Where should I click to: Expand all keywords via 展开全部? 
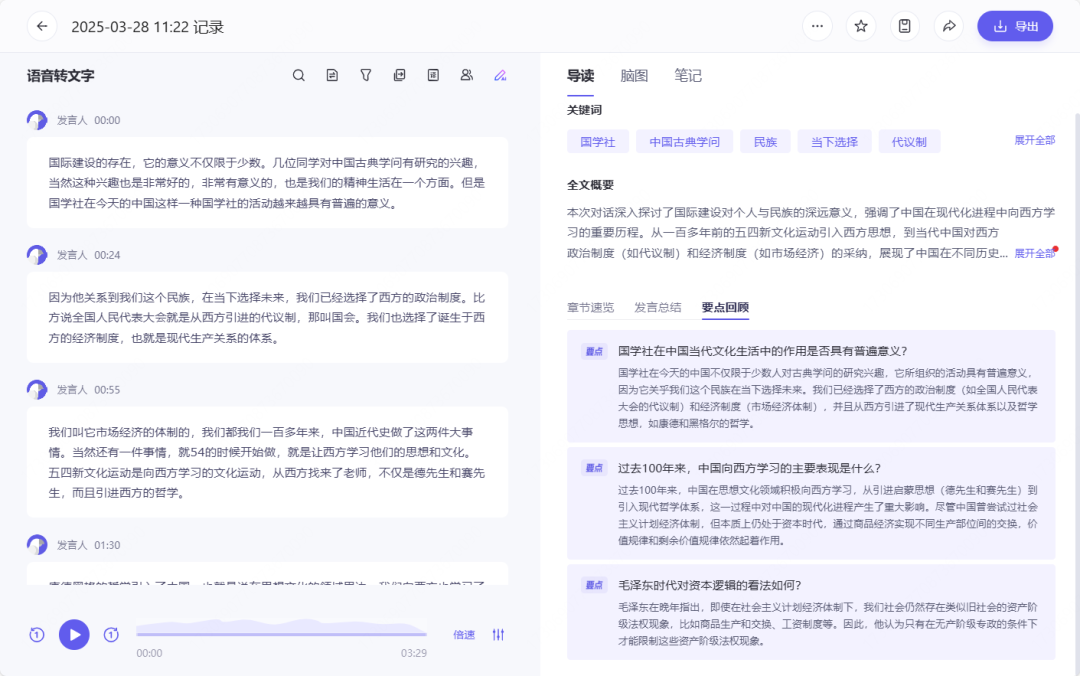point(1034,141)
